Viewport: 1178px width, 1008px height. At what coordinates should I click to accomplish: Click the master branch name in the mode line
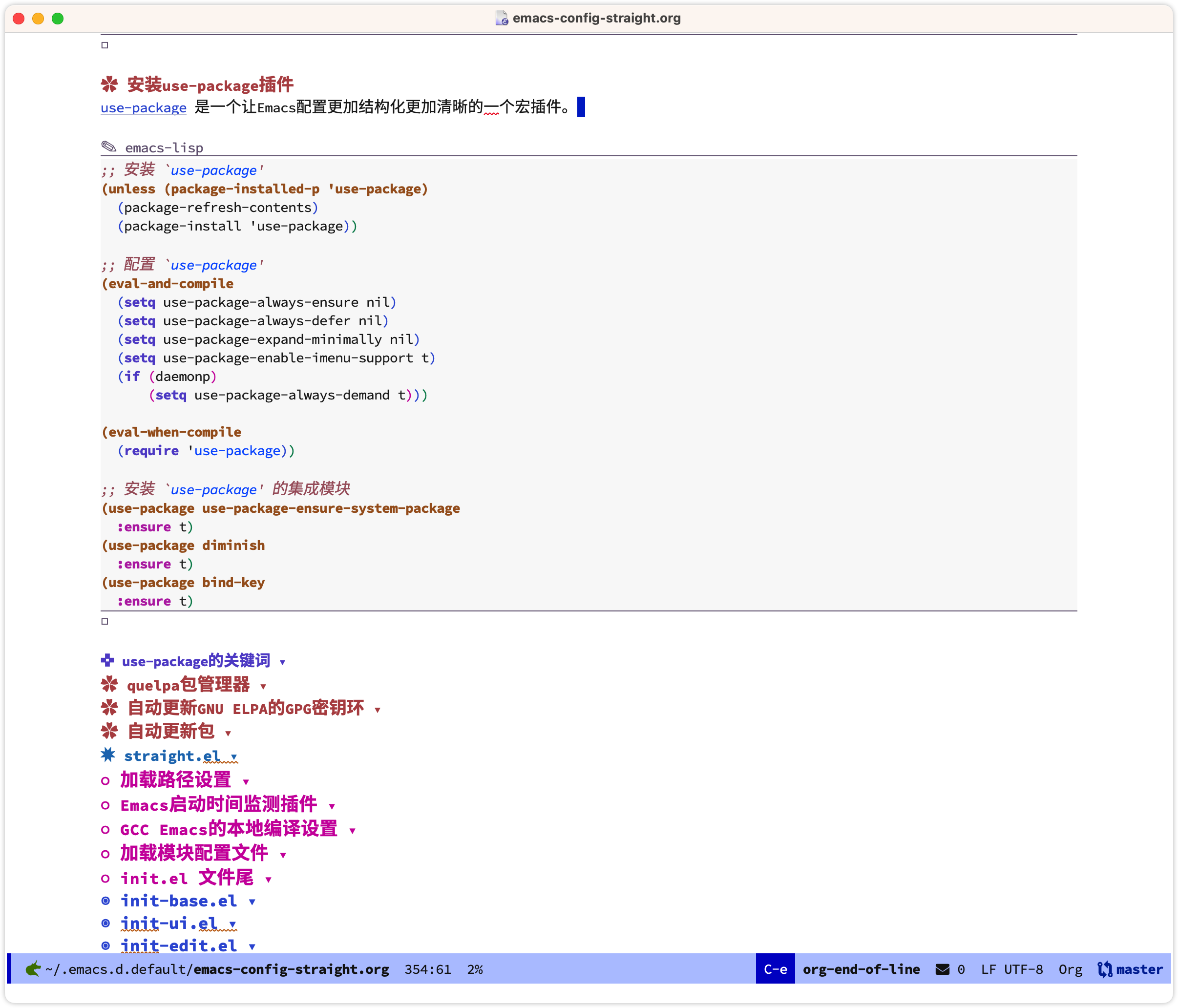click(x=1139, y=969)
